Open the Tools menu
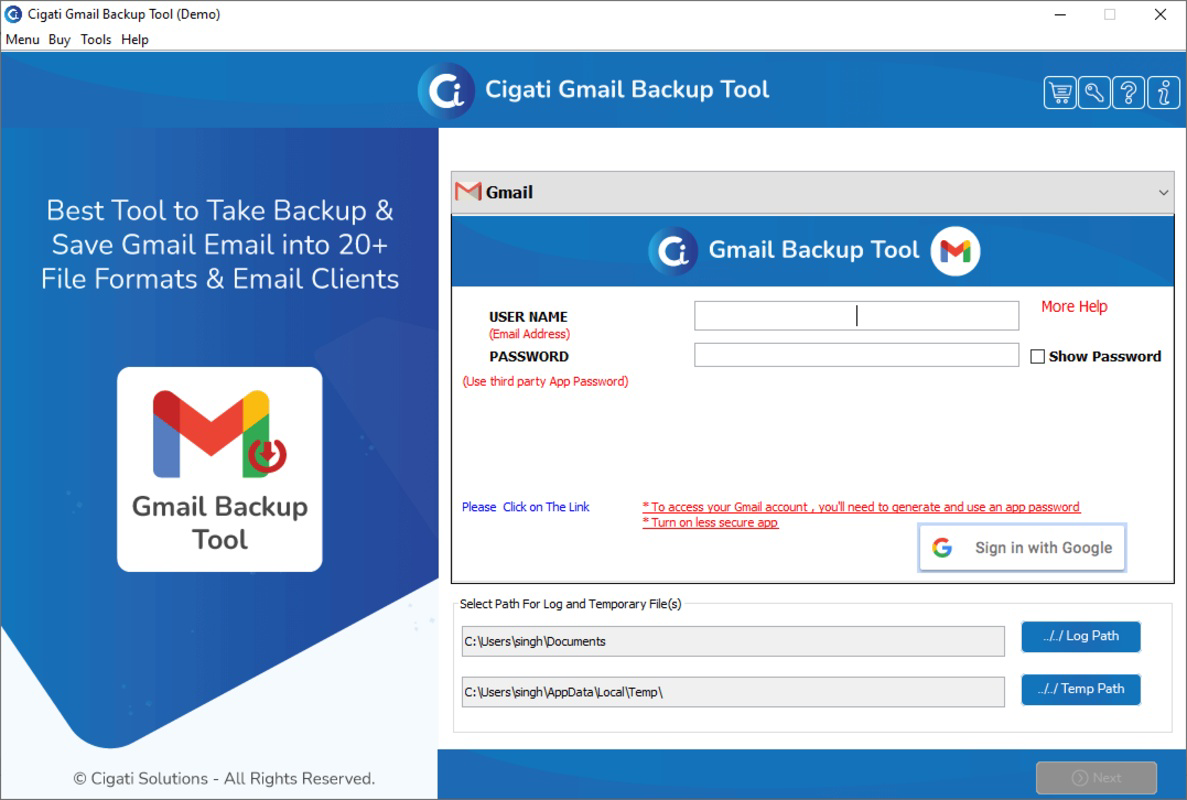1187x800 pixels. 96,40
